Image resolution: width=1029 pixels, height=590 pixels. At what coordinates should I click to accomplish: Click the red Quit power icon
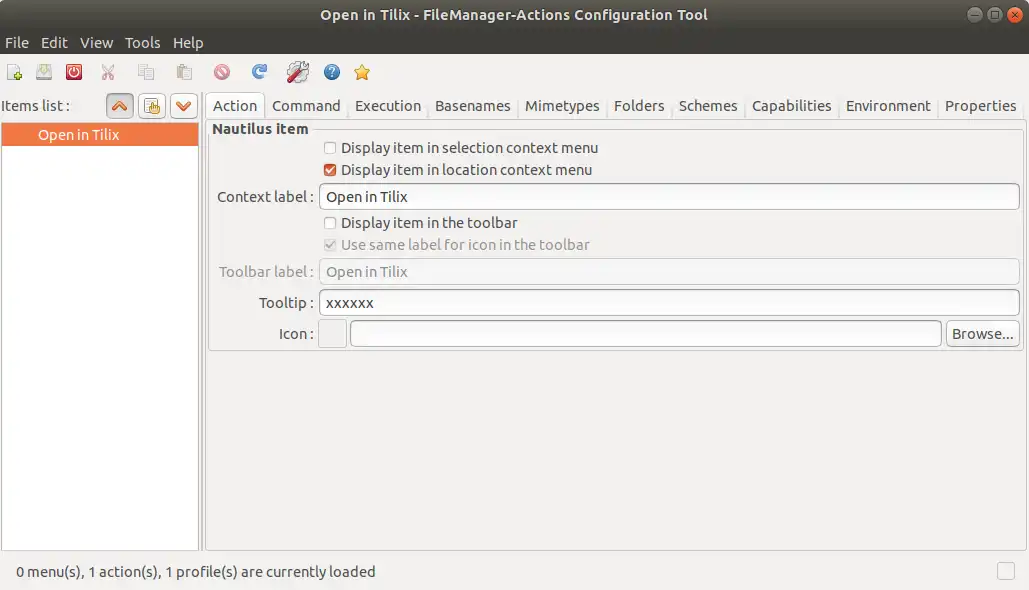[74, 72]
